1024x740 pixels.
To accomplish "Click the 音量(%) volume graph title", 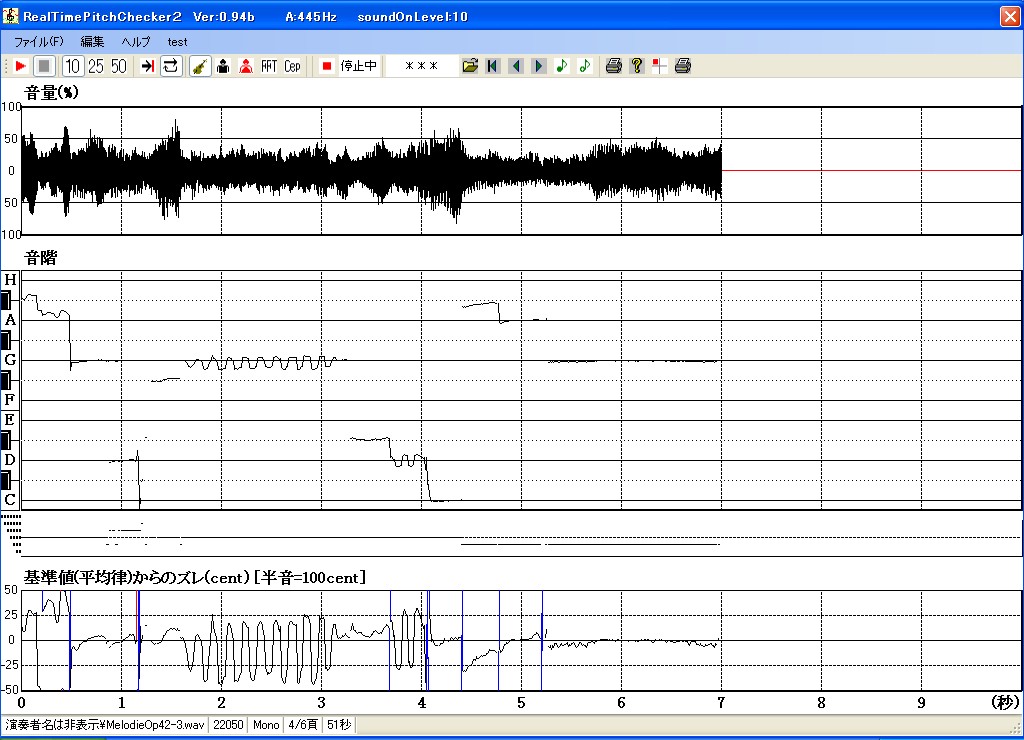I will point(52,92).
